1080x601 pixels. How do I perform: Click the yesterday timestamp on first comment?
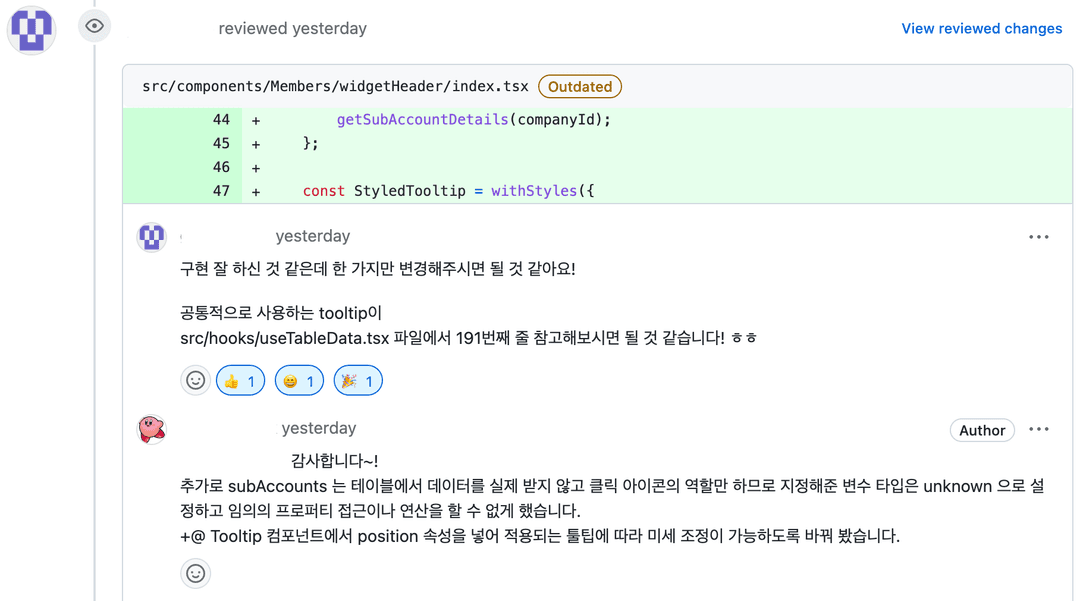(x=313, y=236)
